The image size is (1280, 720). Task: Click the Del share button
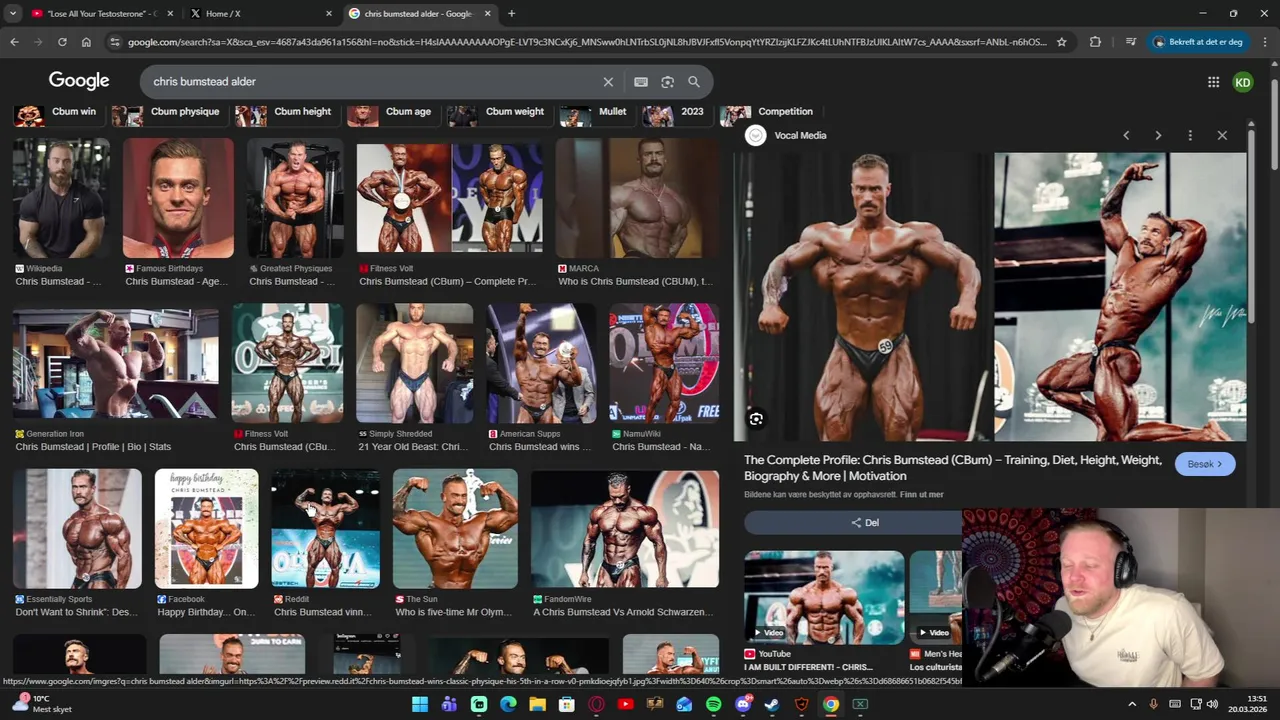click(864, 523)
